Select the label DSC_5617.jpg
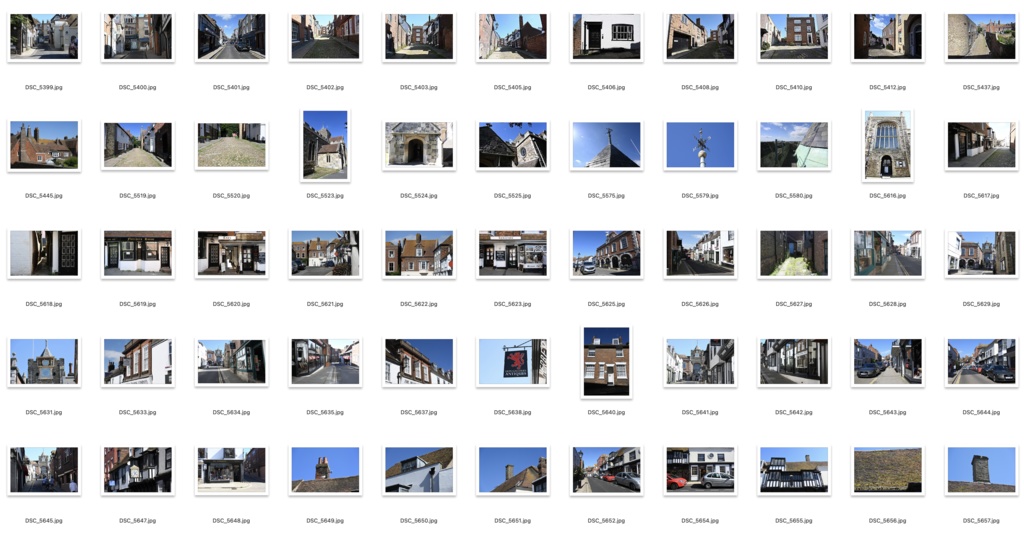Screen dimensions: 1024x533 981,195
